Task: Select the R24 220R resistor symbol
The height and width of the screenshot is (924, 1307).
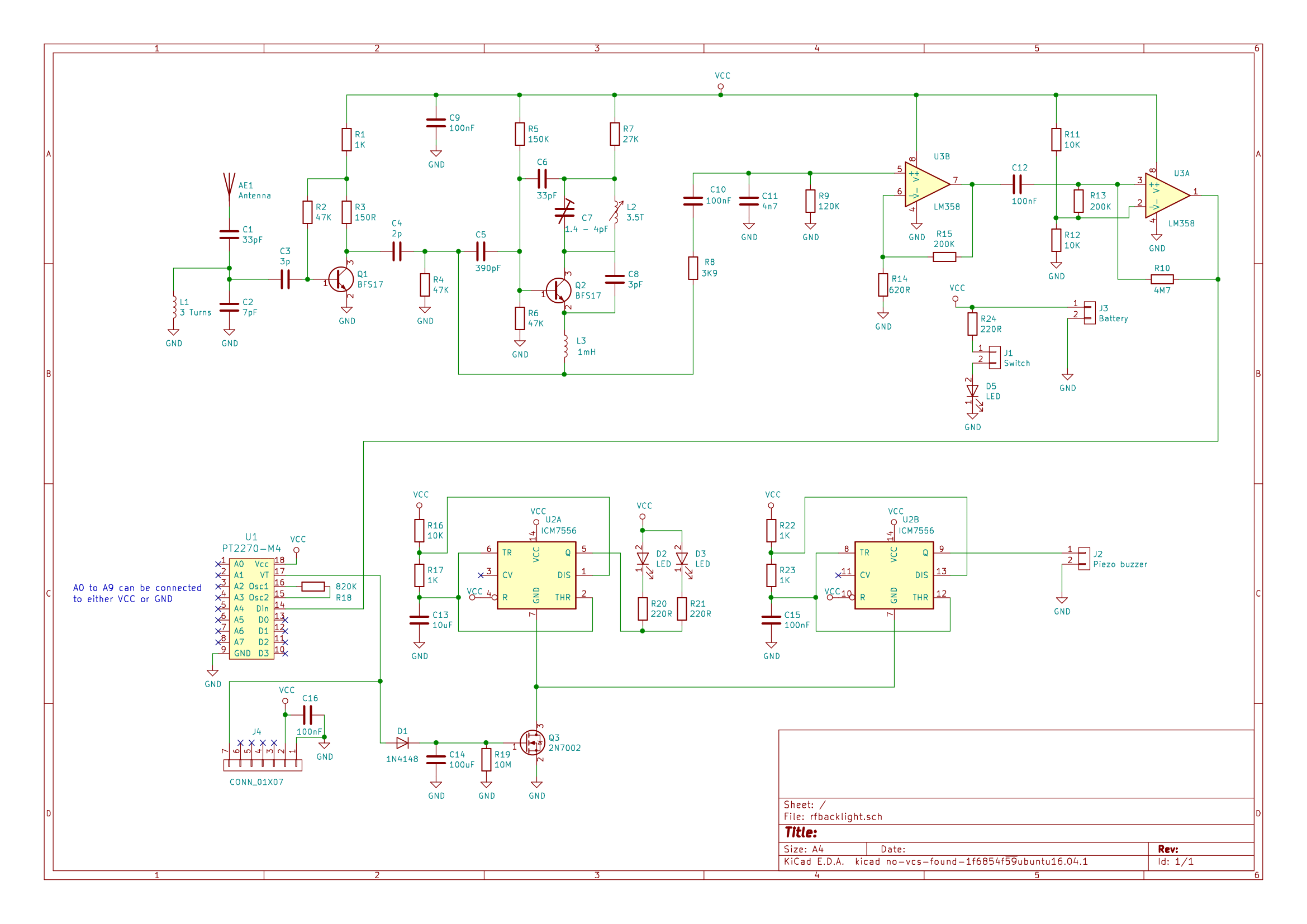Action: 973,325
